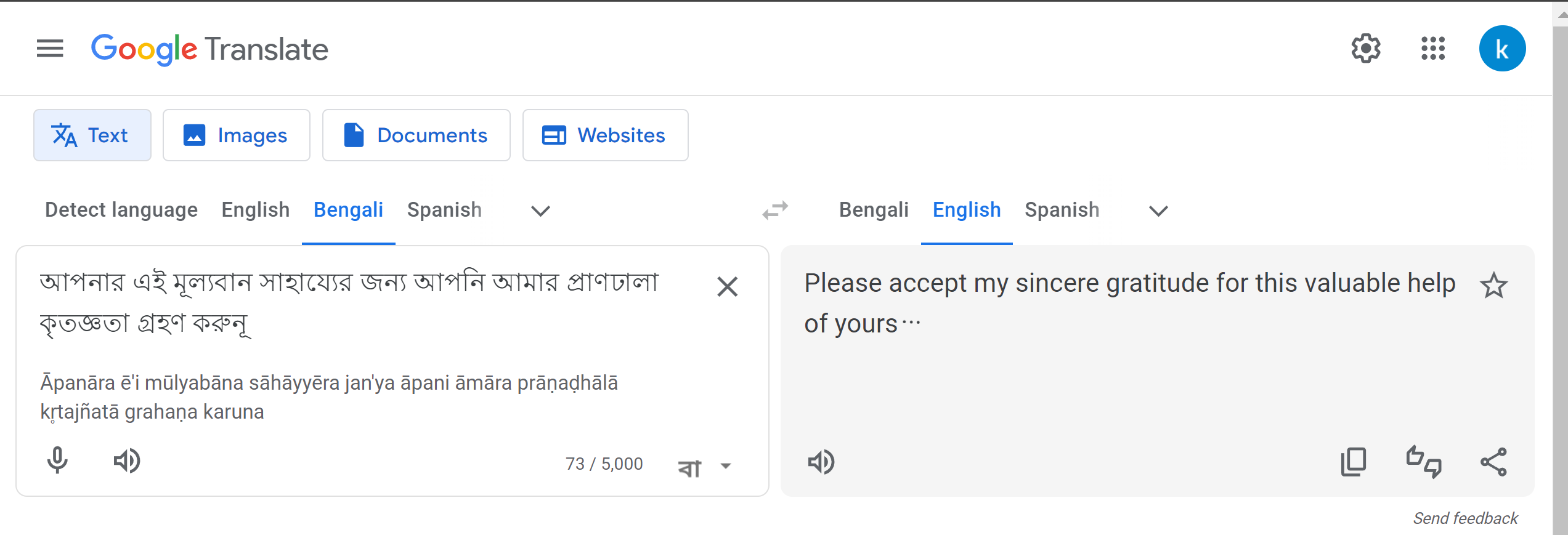
Task: Save translation with the star icon
Action: coord(1493,286)
